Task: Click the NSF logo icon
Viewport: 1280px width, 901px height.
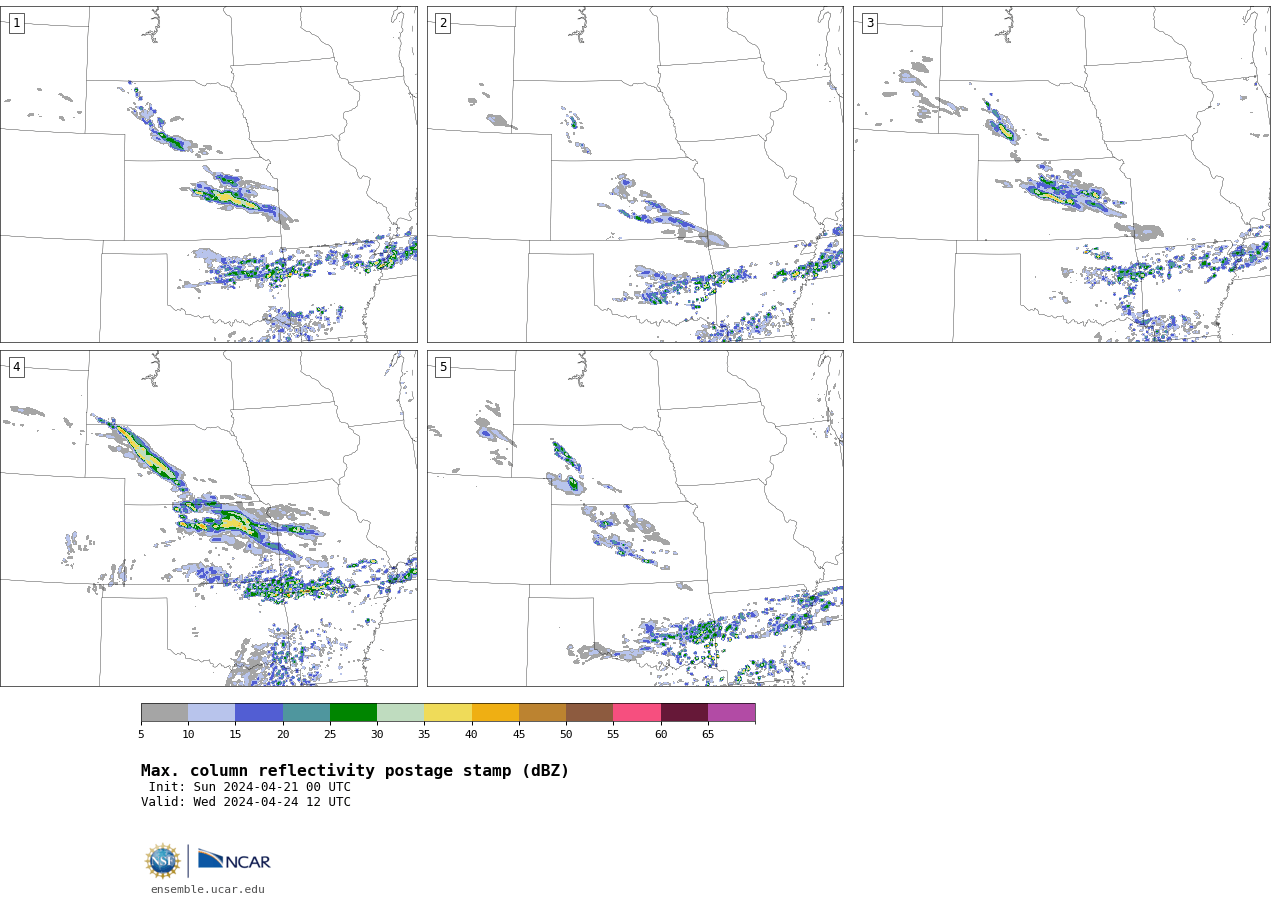Action: click(x=163, y=861)
